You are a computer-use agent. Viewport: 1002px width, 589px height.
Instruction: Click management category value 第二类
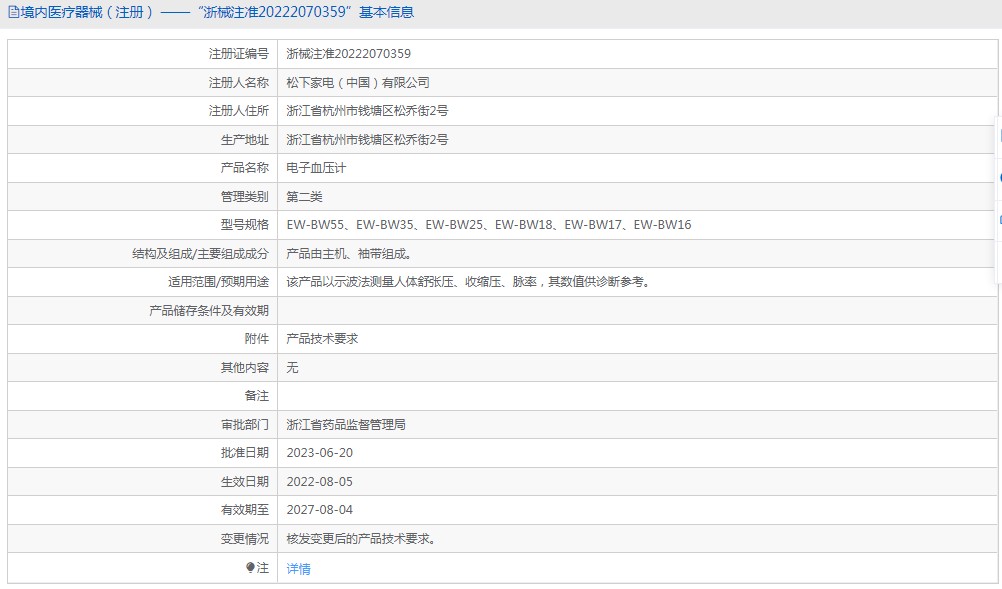click(x=304, y=197)
